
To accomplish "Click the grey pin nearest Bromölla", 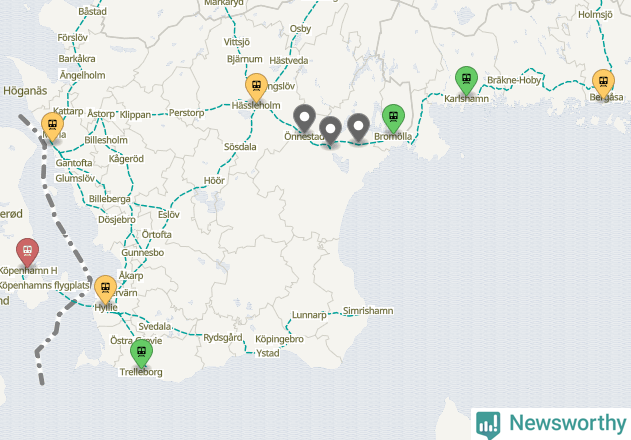I will click(358, 127).
